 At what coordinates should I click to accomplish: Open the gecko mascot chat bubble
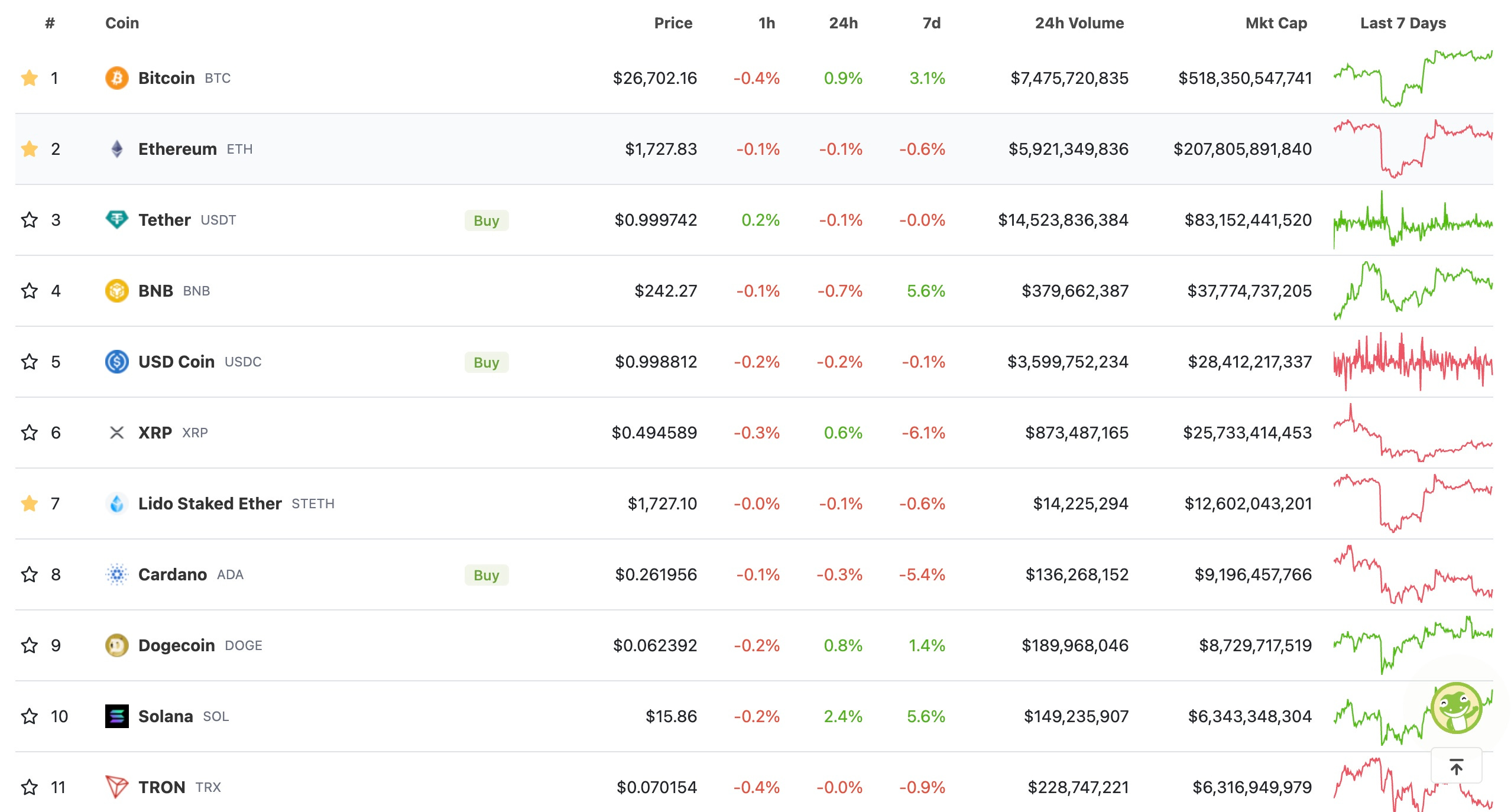point(1456,708)
